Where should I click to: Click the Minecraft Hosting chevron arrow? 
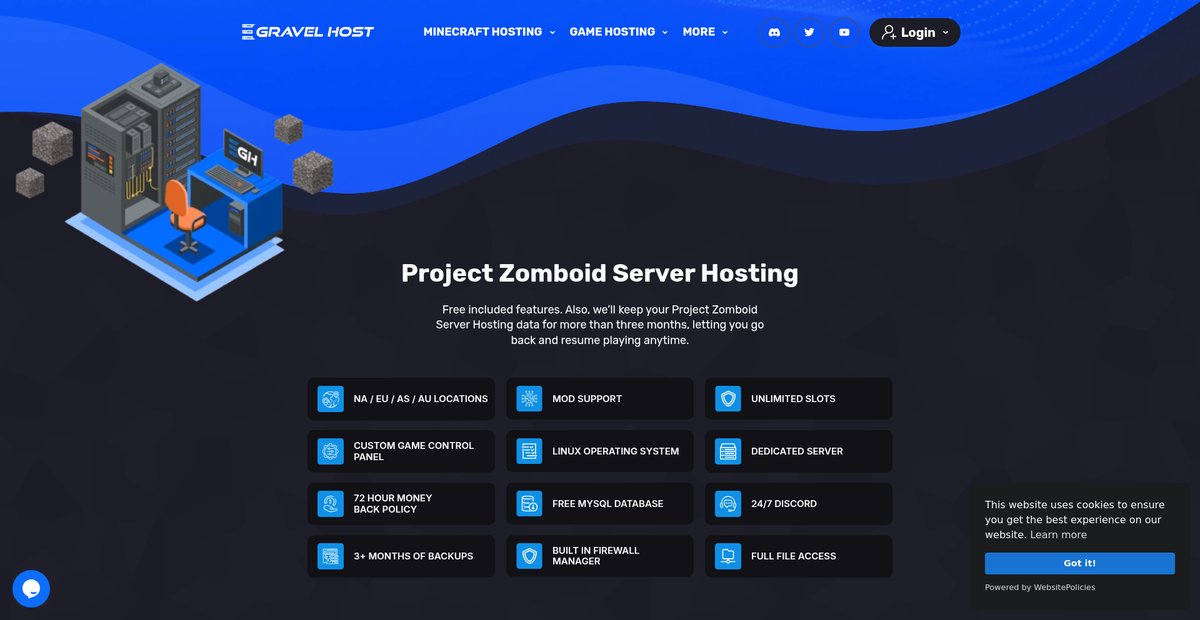(x=551, y=33)
